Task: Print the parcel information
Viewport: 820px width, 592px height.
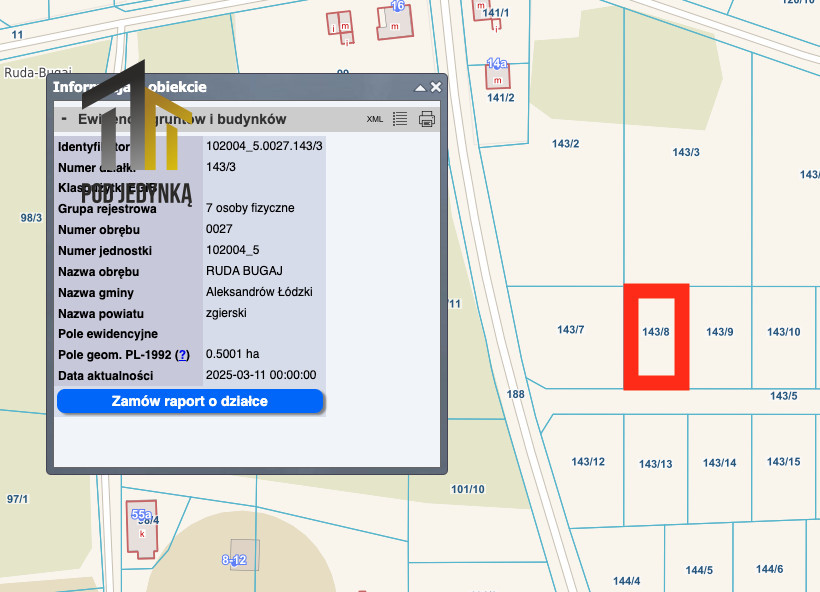Action: [x=427, y=119]
